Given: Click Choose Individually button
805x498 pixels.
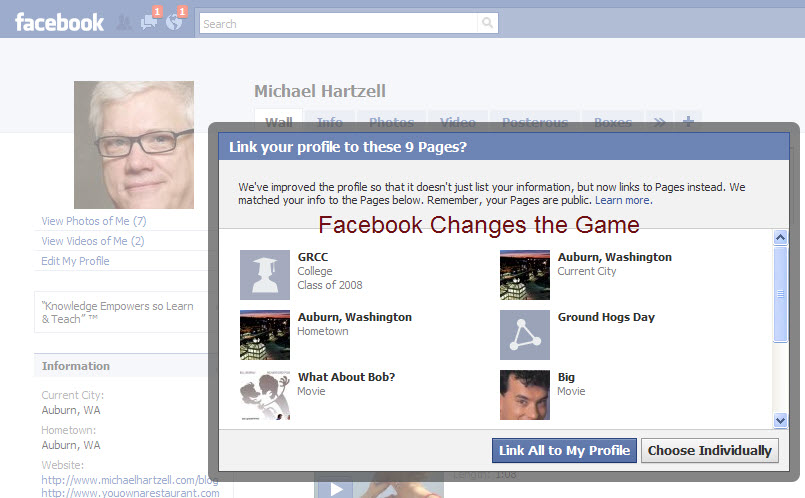Looking at the screenshot, I should (710, 450).
